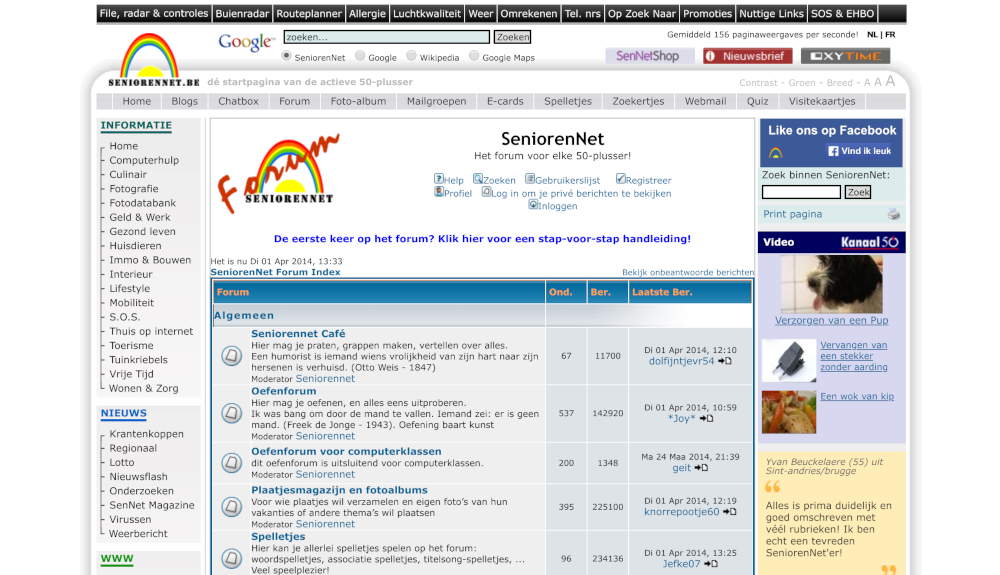
Task: Click the Registreer checkmark icon
Action: pos(620,179)
